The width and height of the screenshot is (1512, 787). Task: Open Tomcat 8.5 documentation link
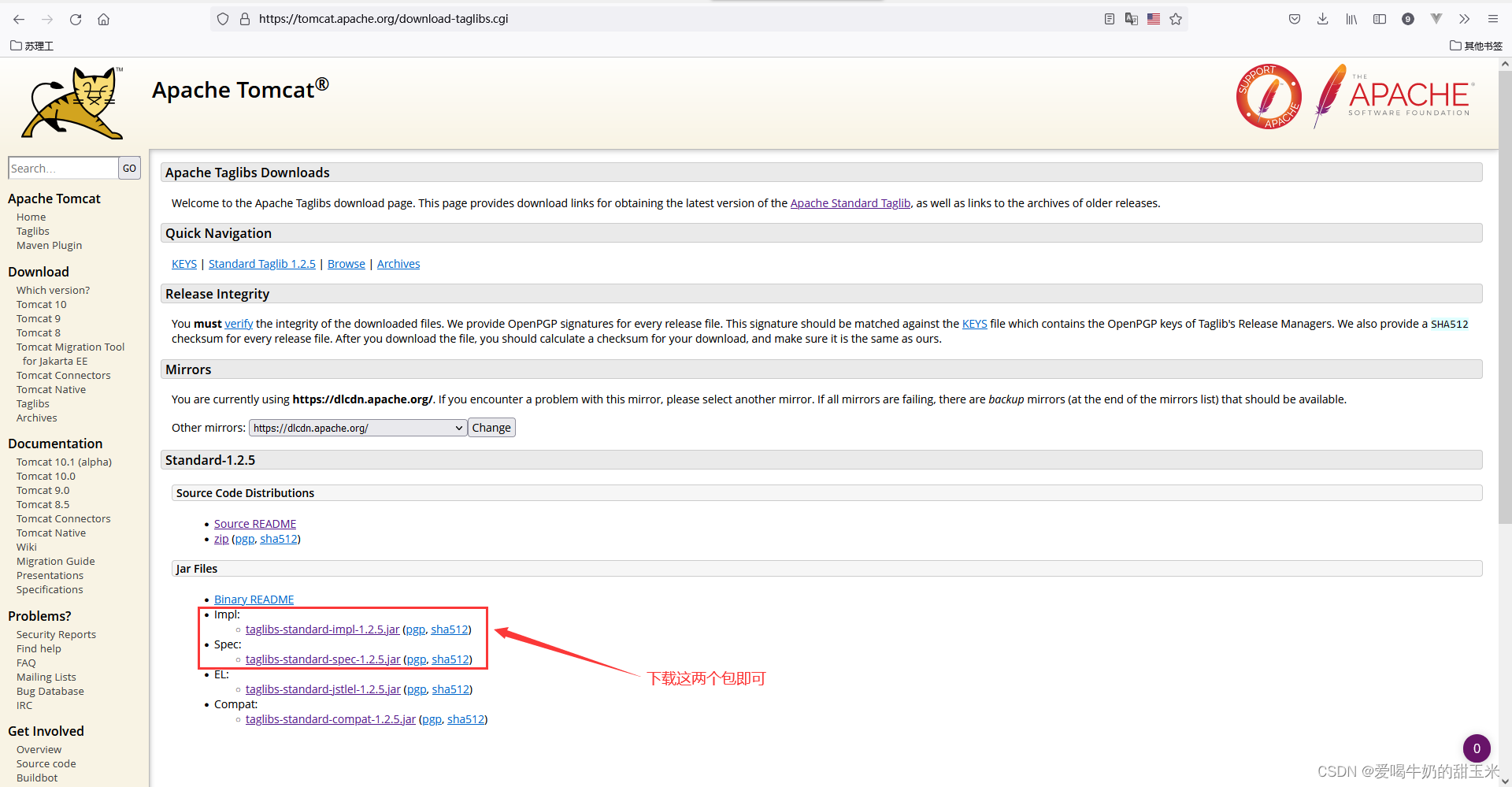click(43, 504)
